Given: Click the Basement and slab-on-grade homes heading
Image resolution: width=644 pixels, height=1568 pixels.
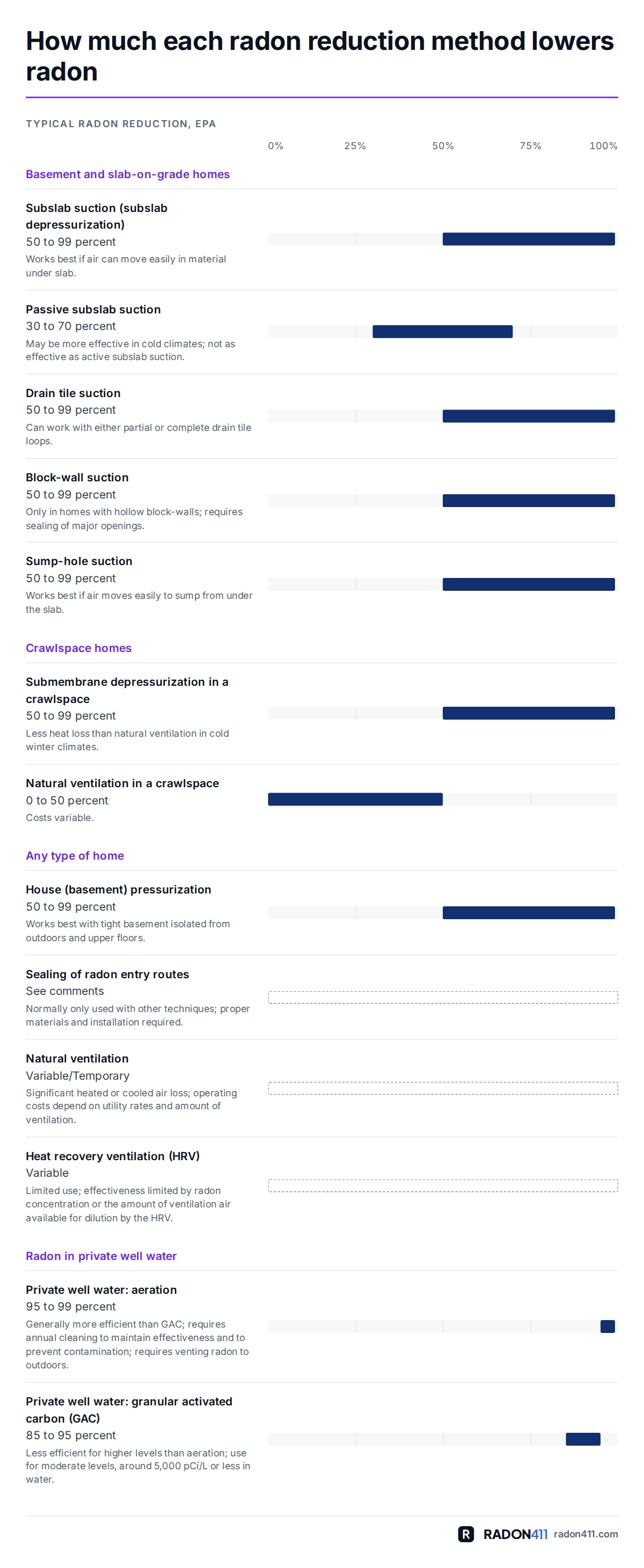Looking at the screenshot, I should tap(128, 174).
